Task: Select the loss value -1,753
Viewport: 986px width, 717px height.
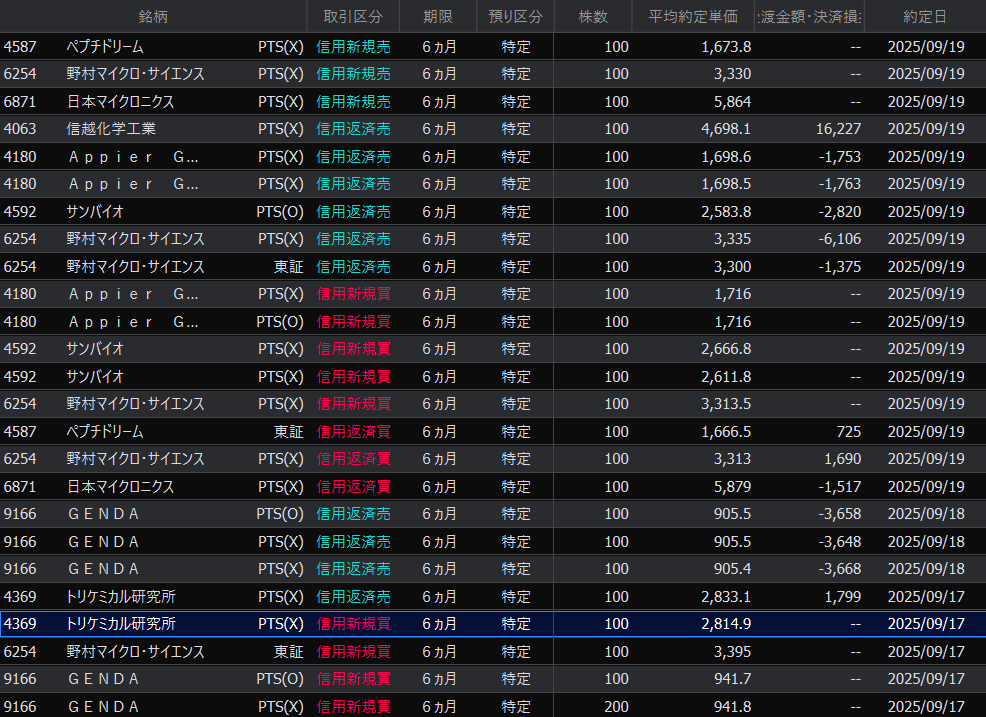Action: [839, 157]
